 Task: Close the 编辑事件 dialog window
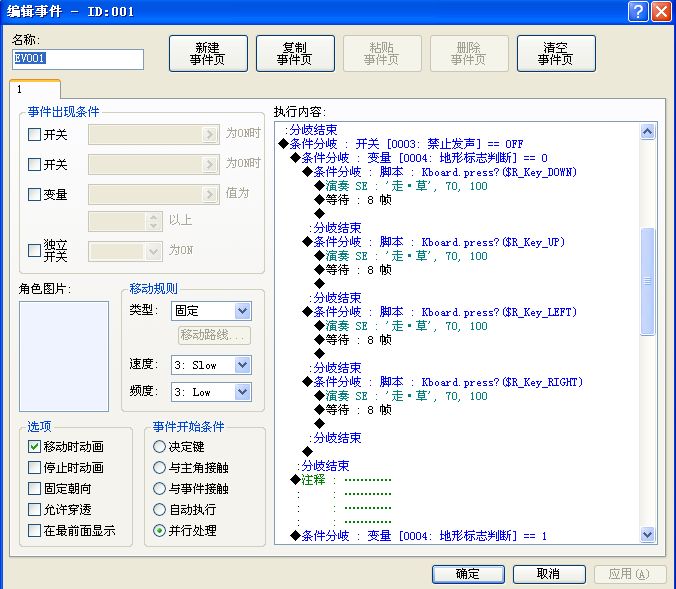(x=661, y=11)
